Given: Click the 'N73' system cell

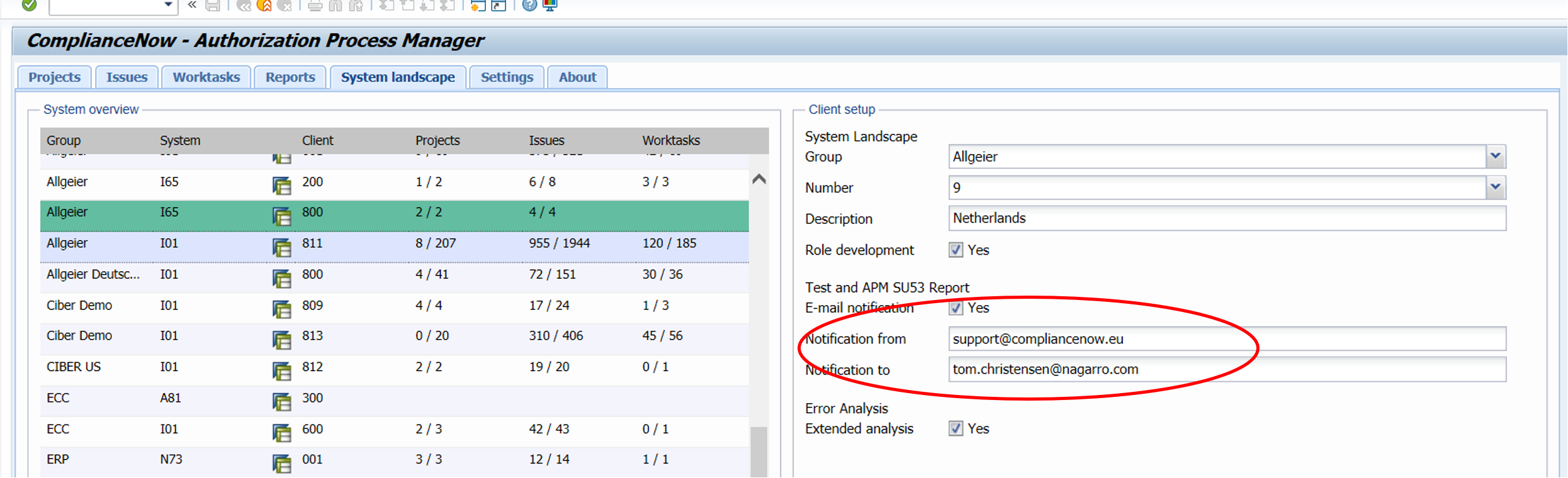Looking at the screenshot, I should (171, 459).
